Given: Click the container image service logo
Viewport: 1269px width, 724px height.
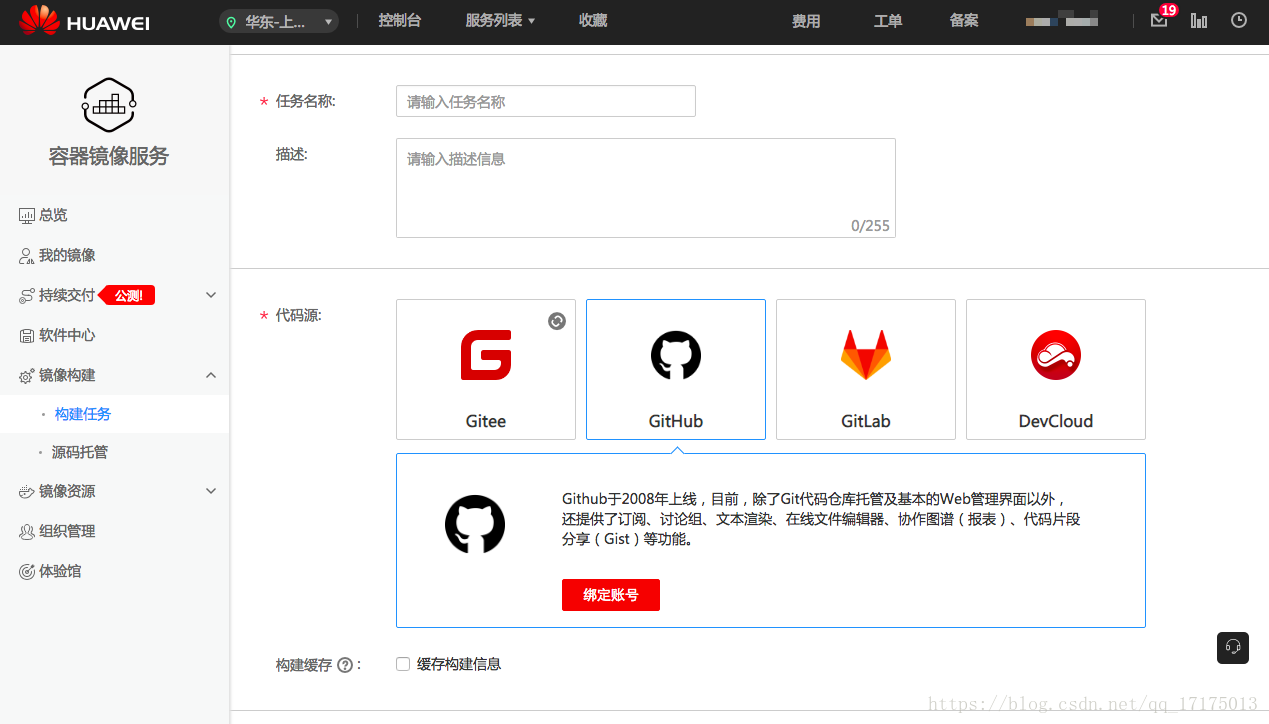Looking at the screenshot, I should [109, 105].
